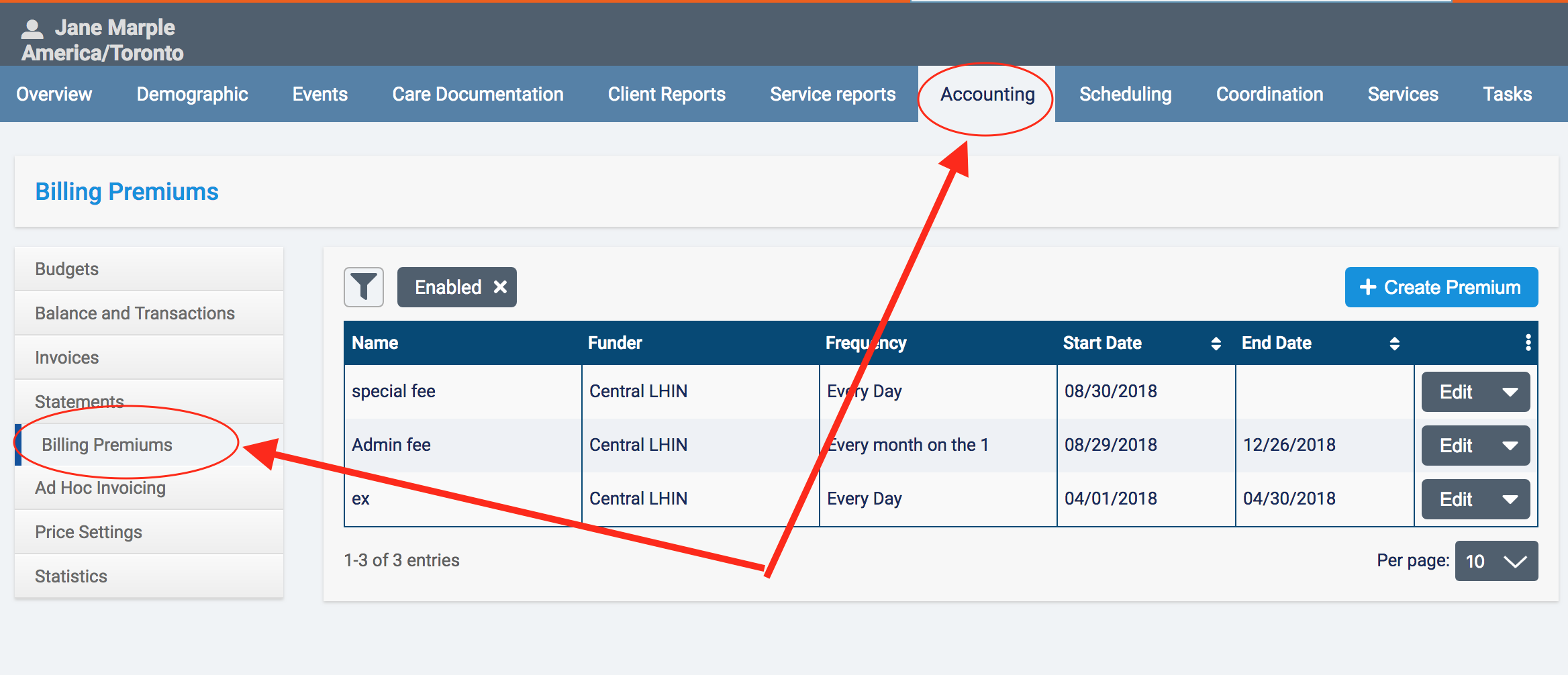Screen dimensions: 1568x675
Task: Open the Care Documentation tab
Action: pyautogui.click(x=477, y=94)
